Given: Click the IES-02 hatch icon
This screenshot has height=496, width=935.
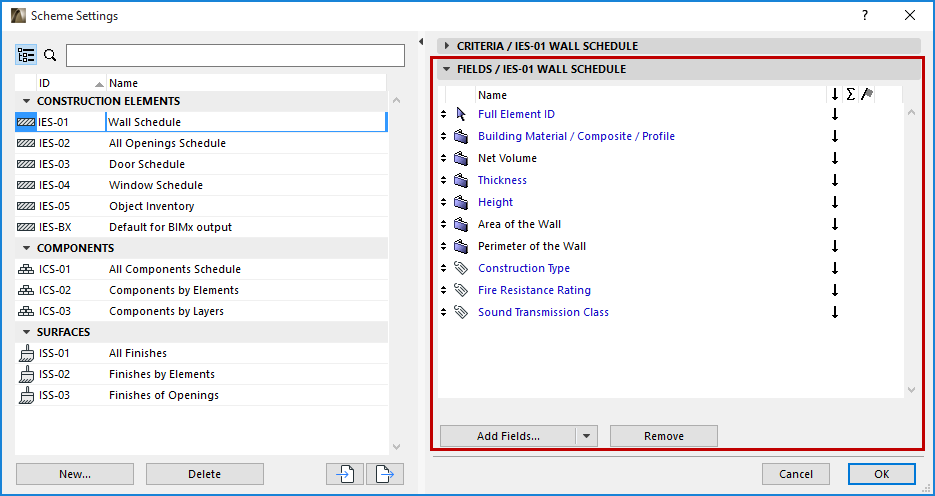Looking at the screenshot, I should point(26,143).
